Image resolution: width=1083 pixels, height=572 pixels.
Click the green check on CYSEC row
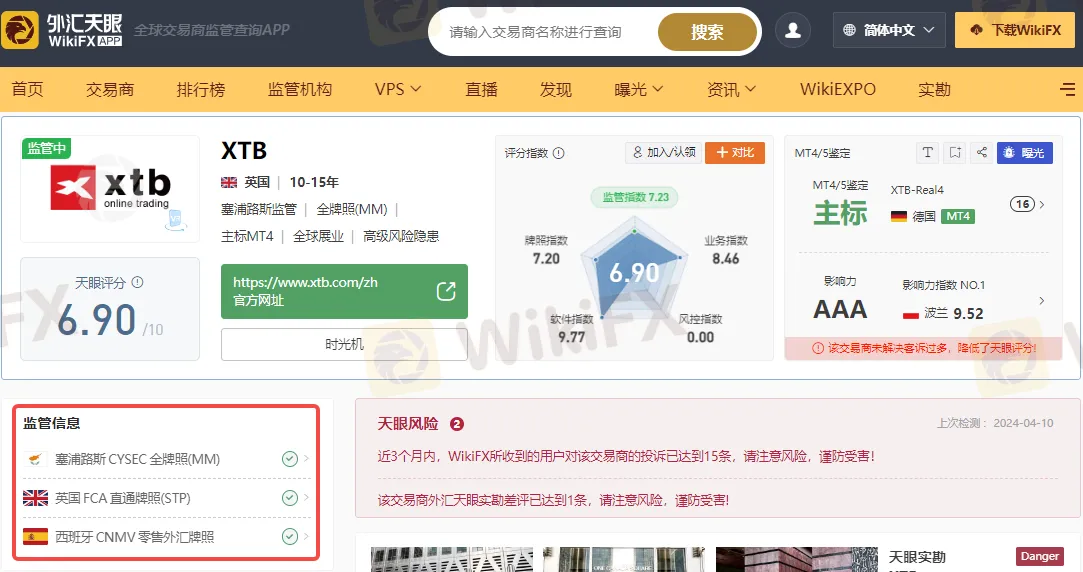(290, 459)
